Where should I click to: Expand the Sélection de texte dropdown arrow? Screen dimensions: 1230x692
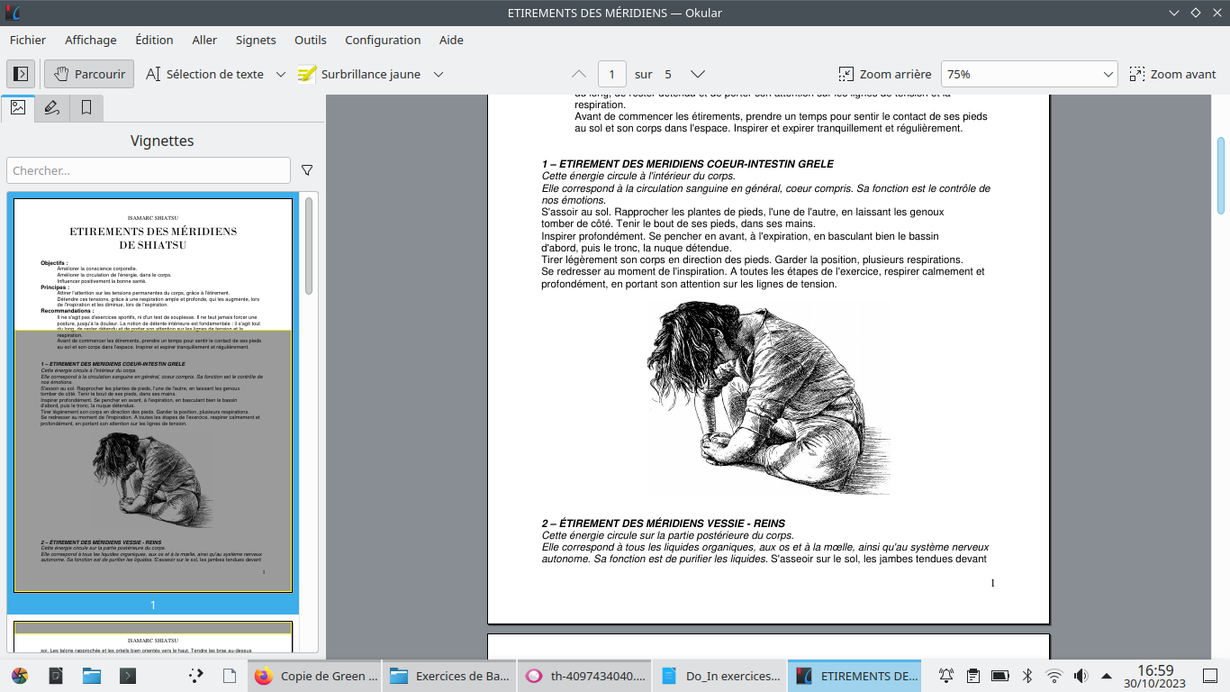[x=281, y=74]
